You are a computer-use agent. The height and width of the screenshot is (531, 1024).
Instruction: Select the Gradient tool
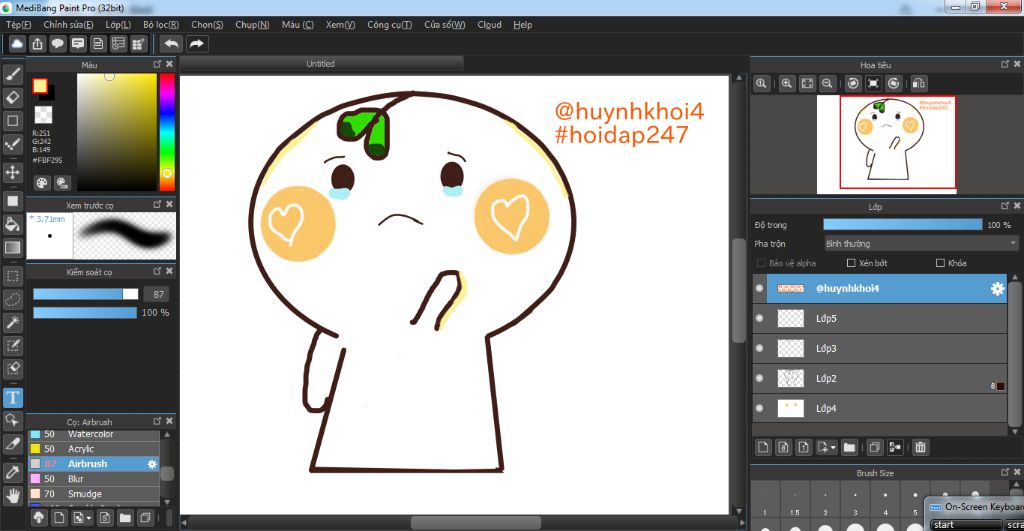click(12, 248)
